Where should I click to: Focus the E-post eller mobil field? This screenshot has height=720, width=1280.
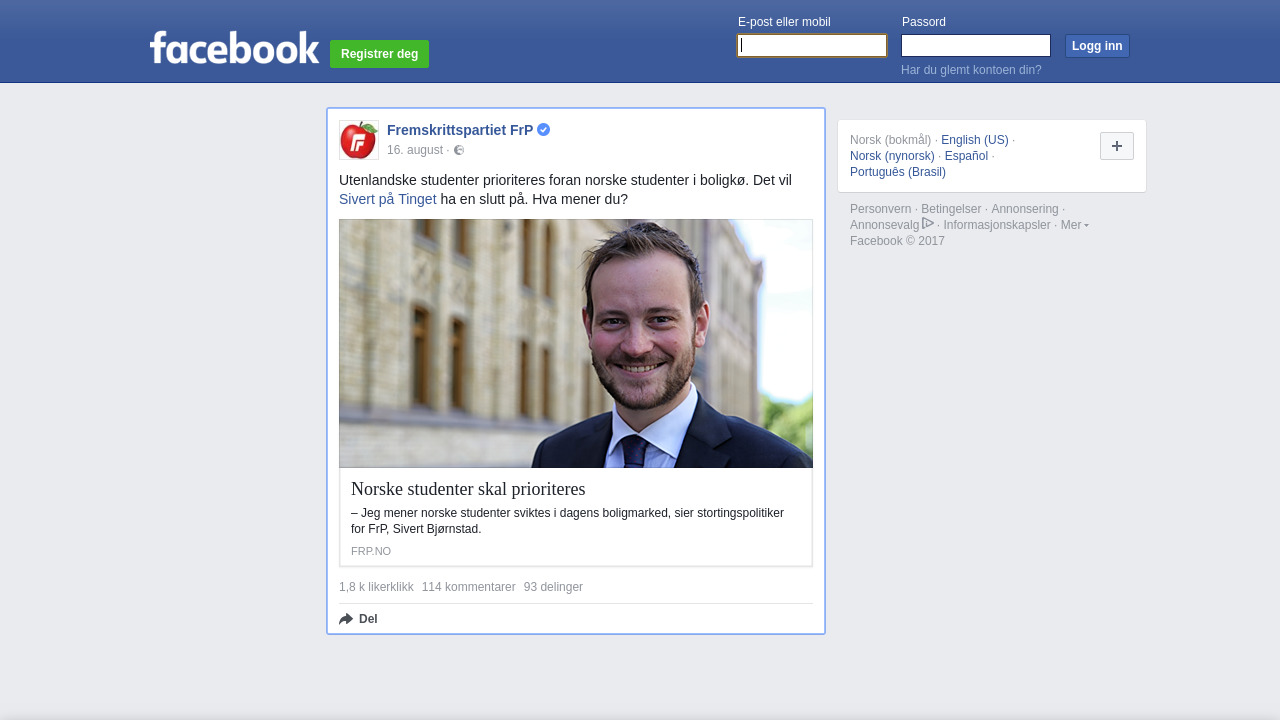(x=812, y=46)
